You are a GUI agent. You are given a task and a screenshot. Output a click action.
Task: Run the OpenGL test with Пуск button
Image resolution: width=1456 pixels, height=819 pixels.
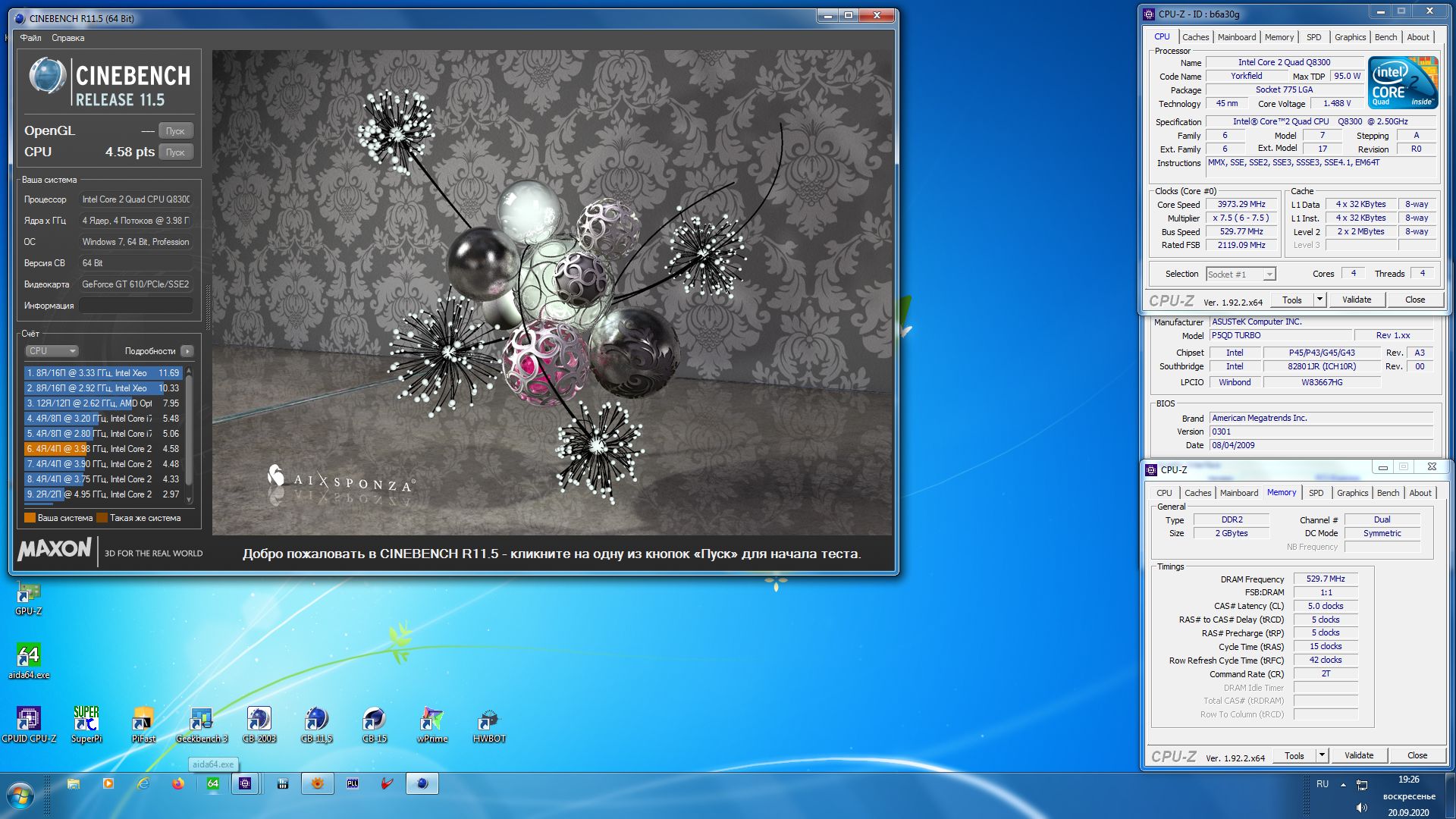point(175,130)
